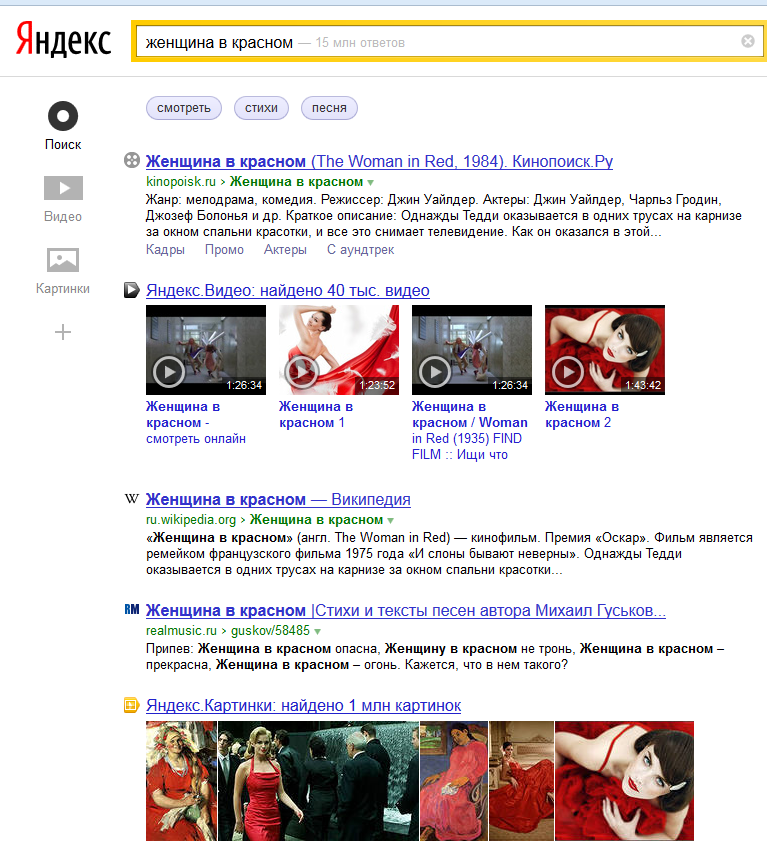Expand the kinopoisk.ru green dropdown arrow
The width and height of the screenshot is (767, 855).
(371, 183)
